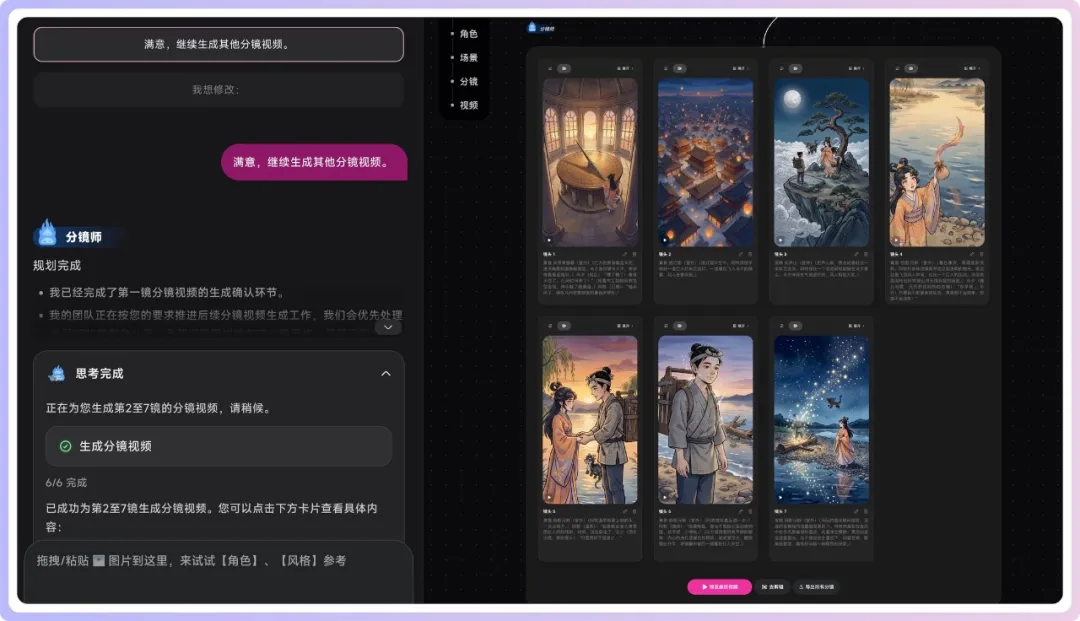Screen dimensions: 1080x621
Task: Go to the 角色 step
Action: click(x=467, y=34)
